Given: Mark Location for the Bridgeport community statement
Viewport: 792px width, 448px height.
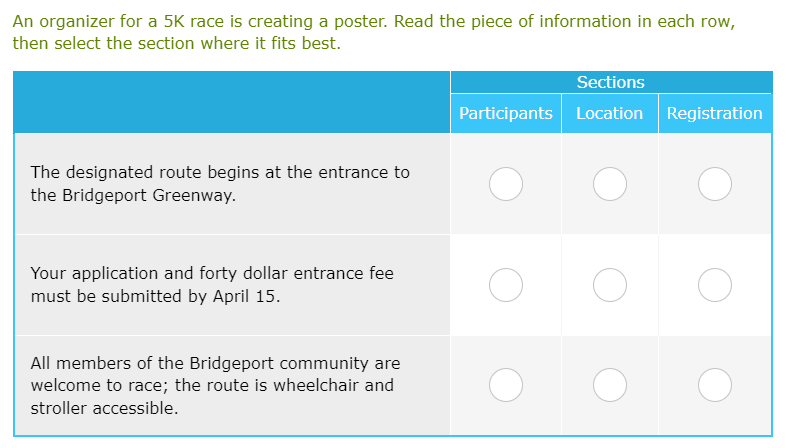Looking at the screenshot, I should point(610,385).
